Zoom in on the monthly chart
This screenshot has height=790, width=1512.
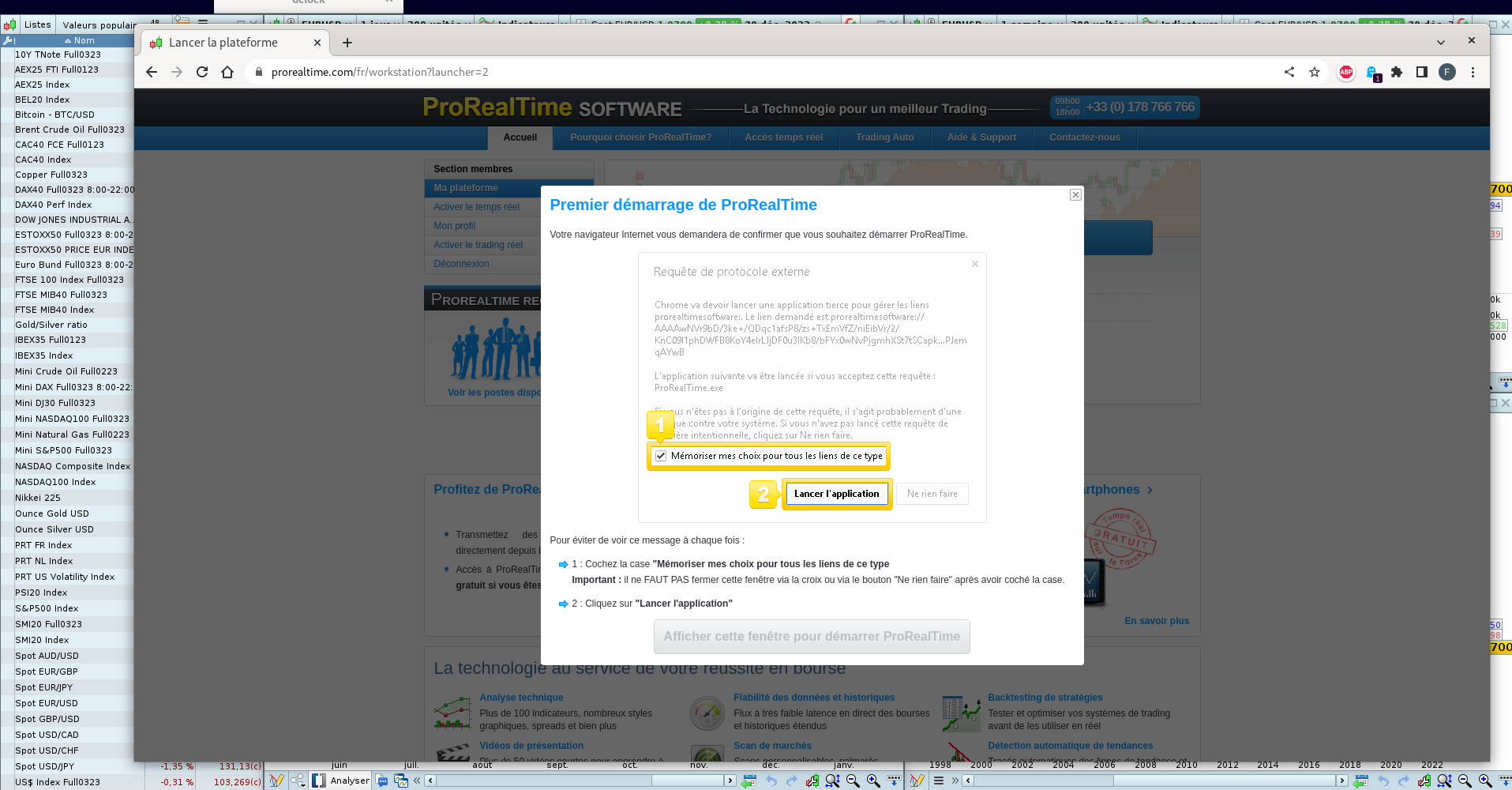[x=873, y=781]
